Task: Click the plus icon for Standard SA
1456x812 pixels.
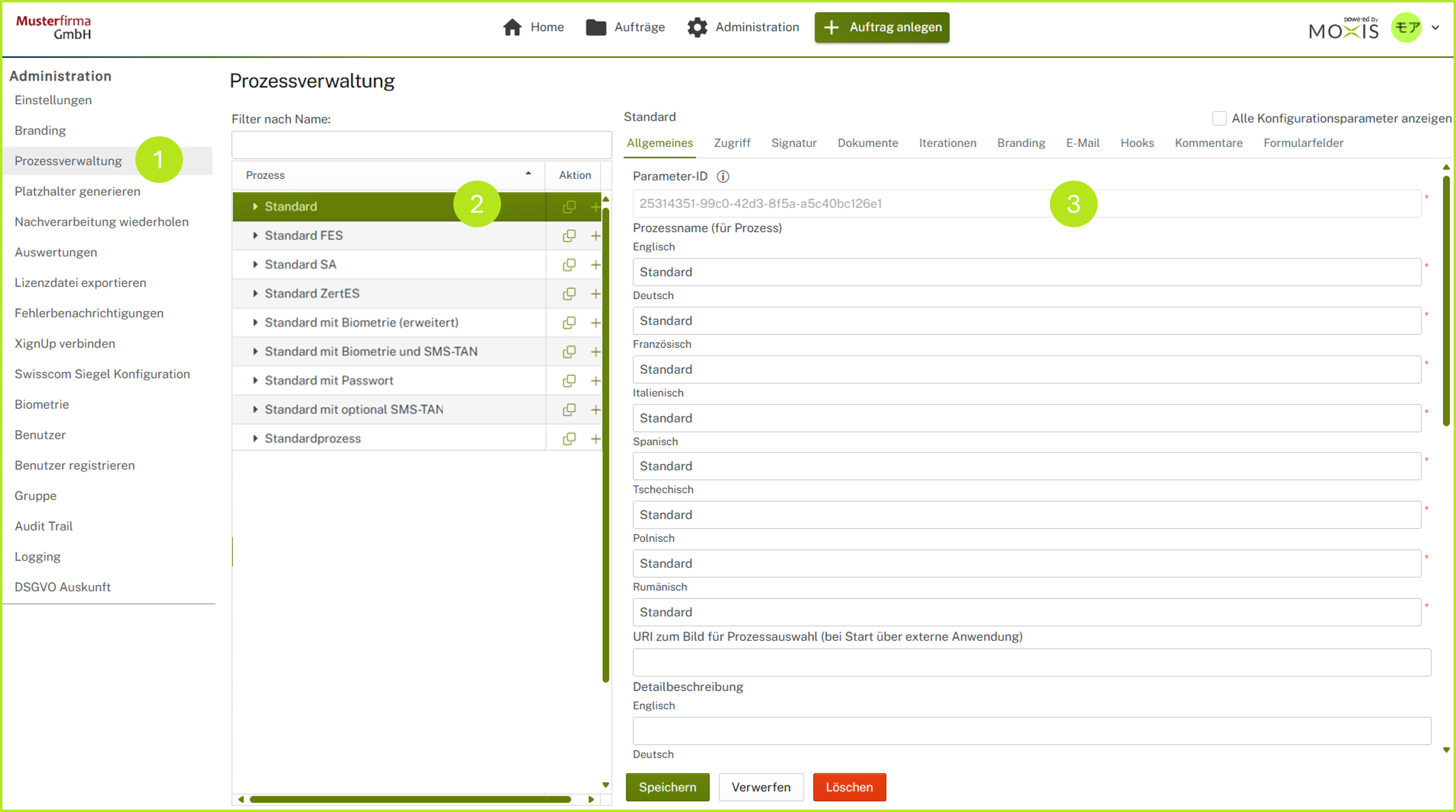Action: point(595,265)
